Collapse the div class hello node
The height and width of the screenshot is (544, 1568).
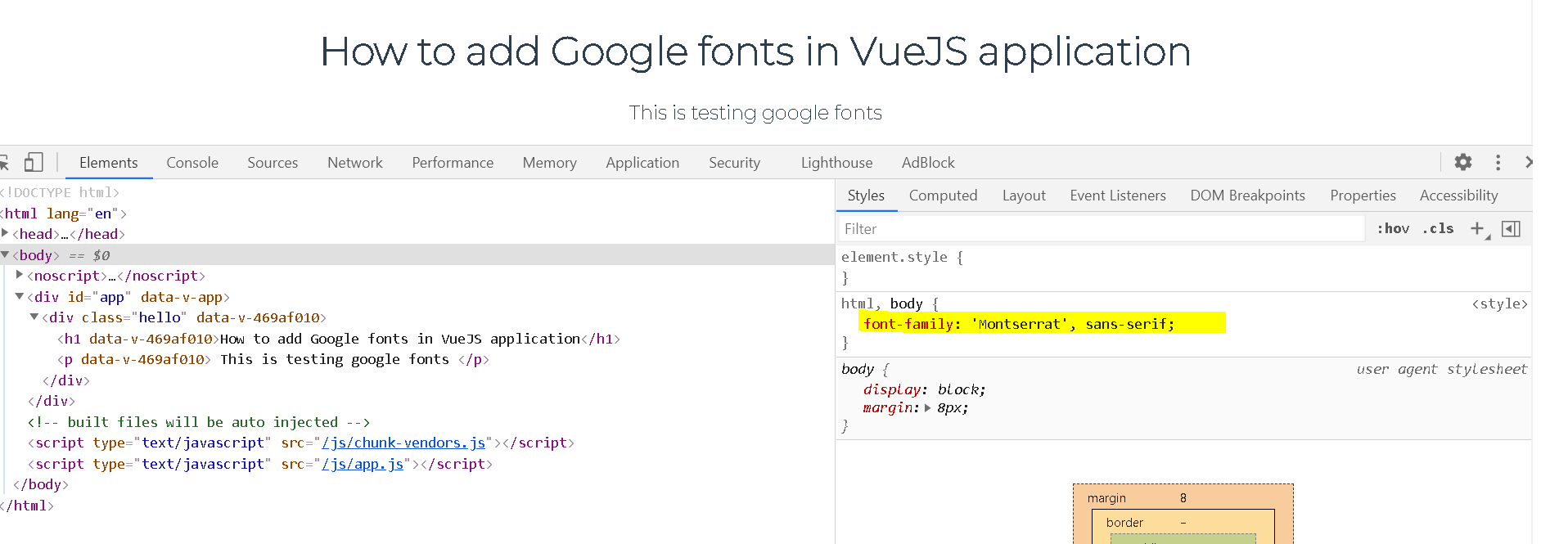tap(34, 317)
